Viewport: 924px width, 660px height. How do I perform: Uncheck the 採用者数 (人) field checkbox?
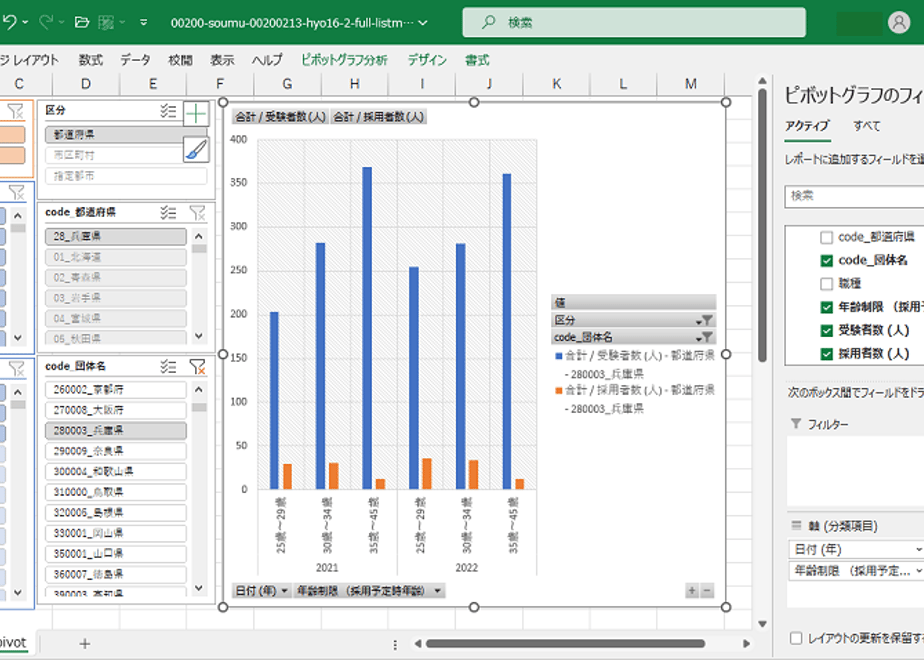826,354
